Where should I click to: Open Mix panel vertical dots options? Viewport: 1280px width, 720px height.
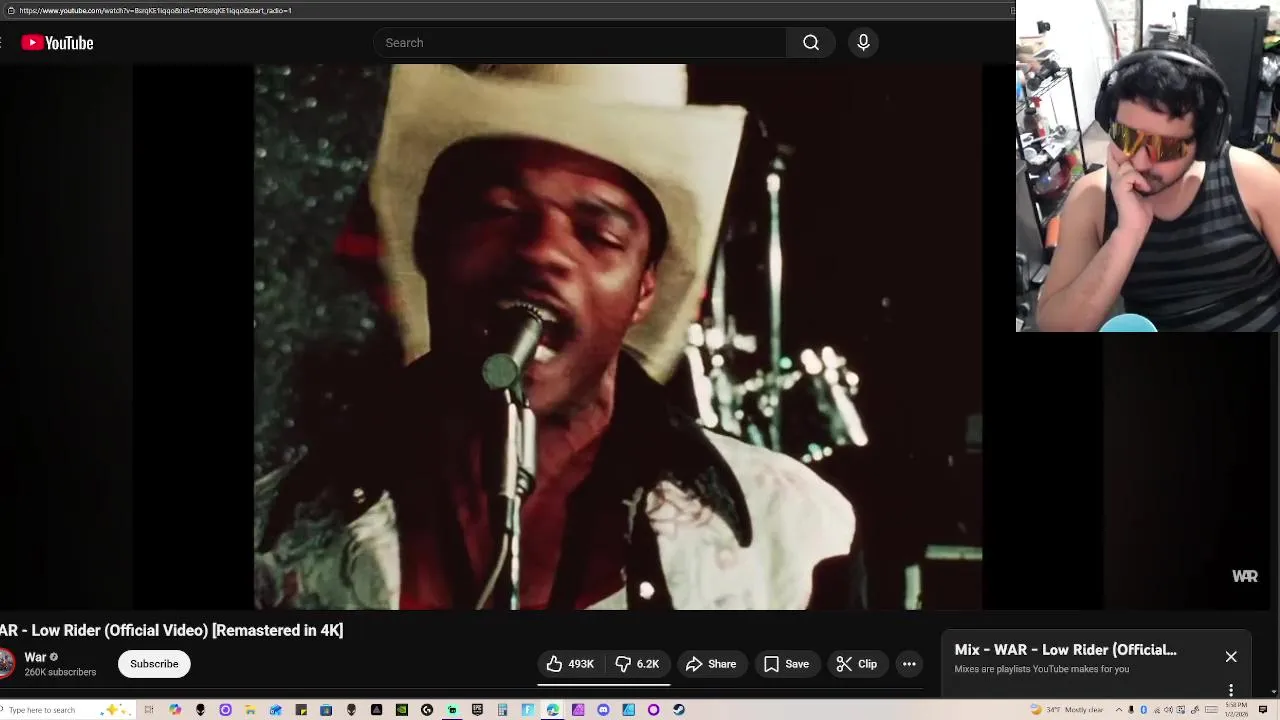coord(1231,690)
